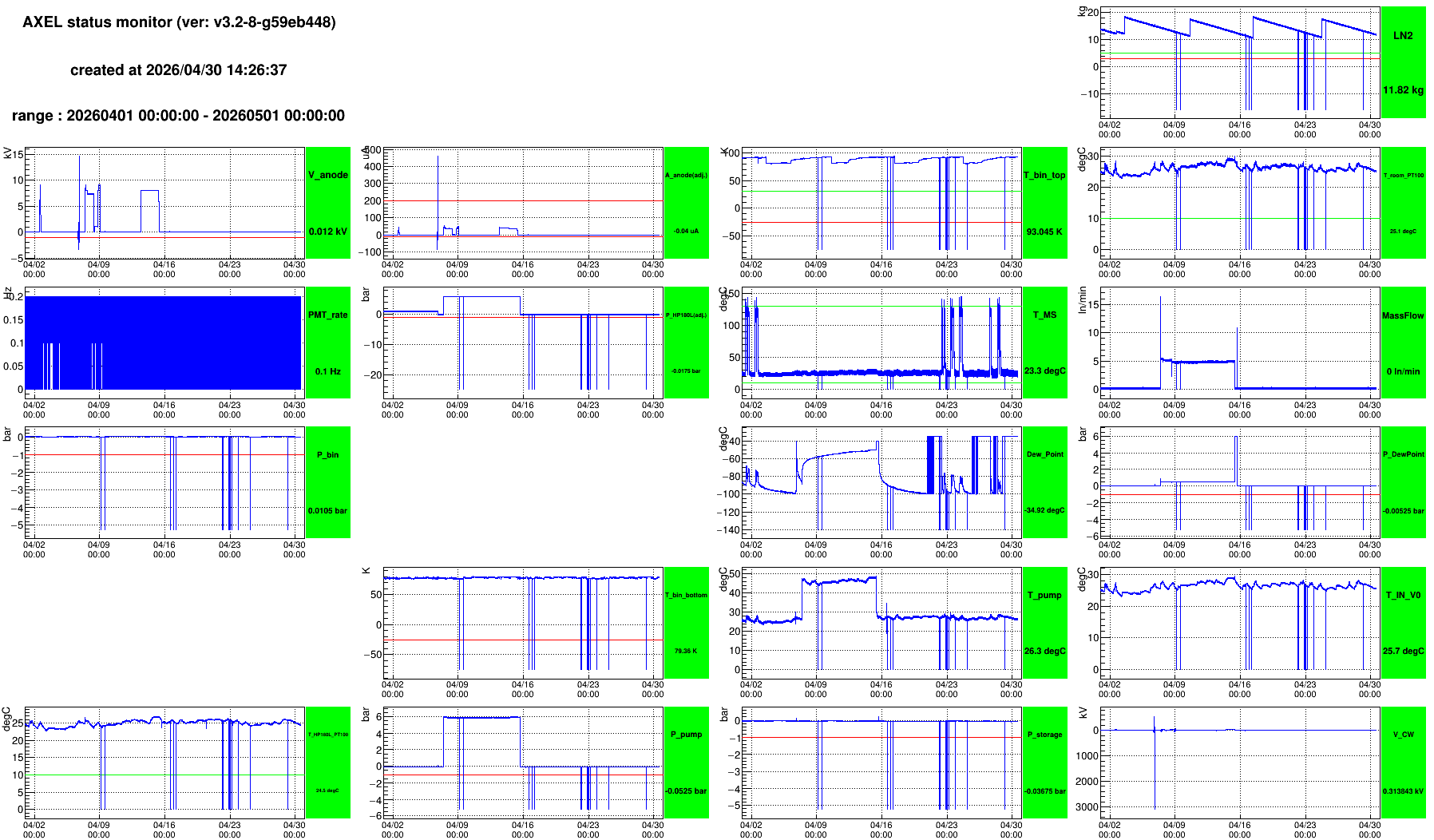Screen dimensions: 1434x840
Task: Click the V_anode kV time plot
Action: (164, 203)
